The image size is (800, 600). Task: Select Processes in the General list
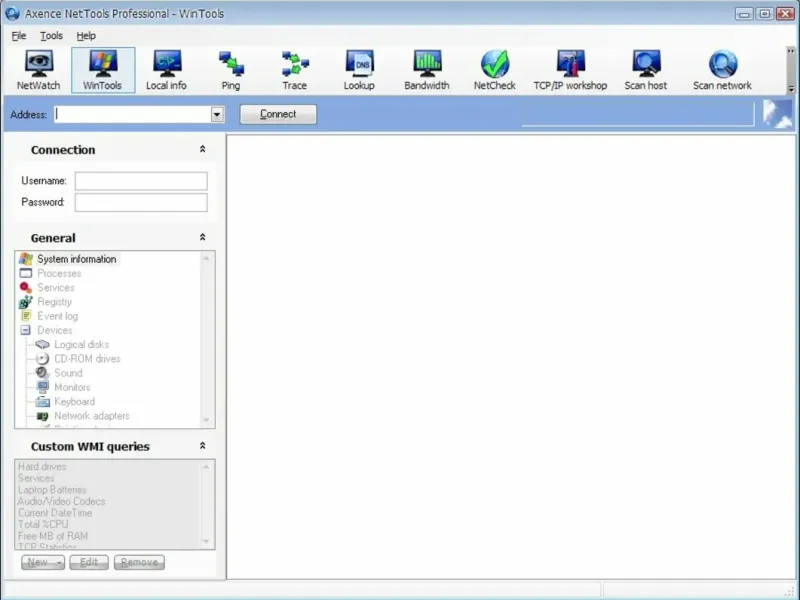(59, 273)
